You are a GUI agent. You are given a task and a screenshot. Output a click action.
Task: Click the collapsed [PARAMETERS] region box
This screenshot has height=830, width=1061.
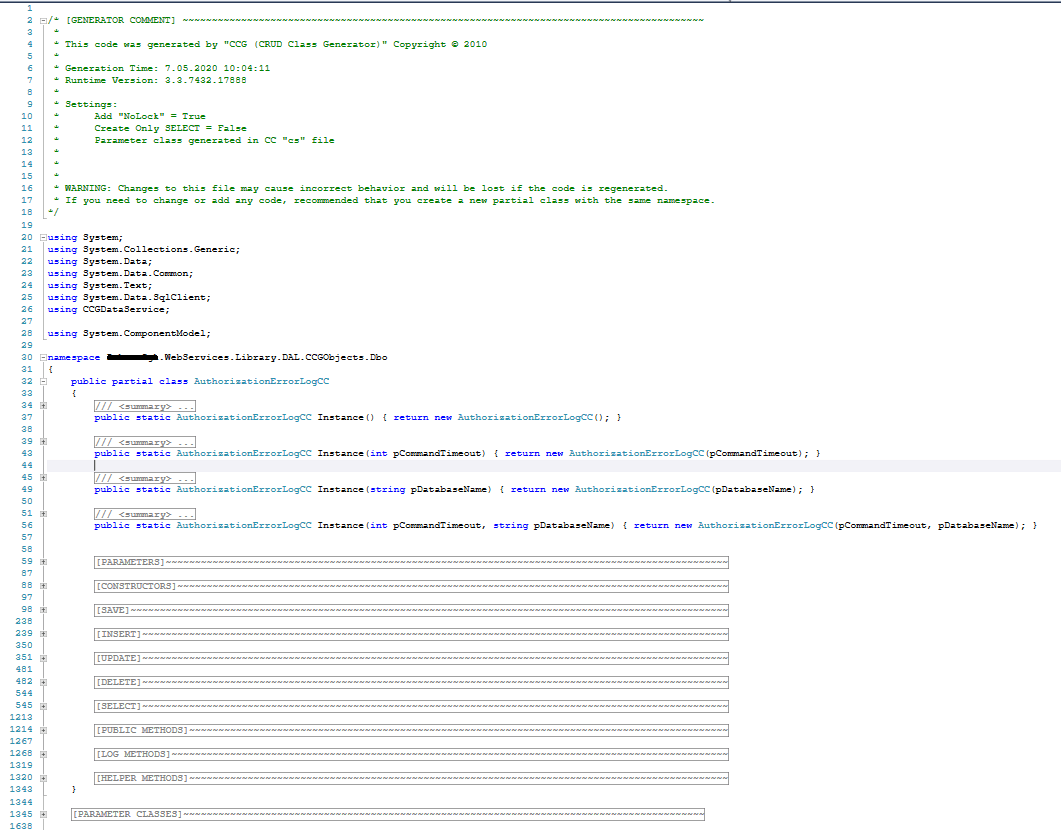(411, 562)
